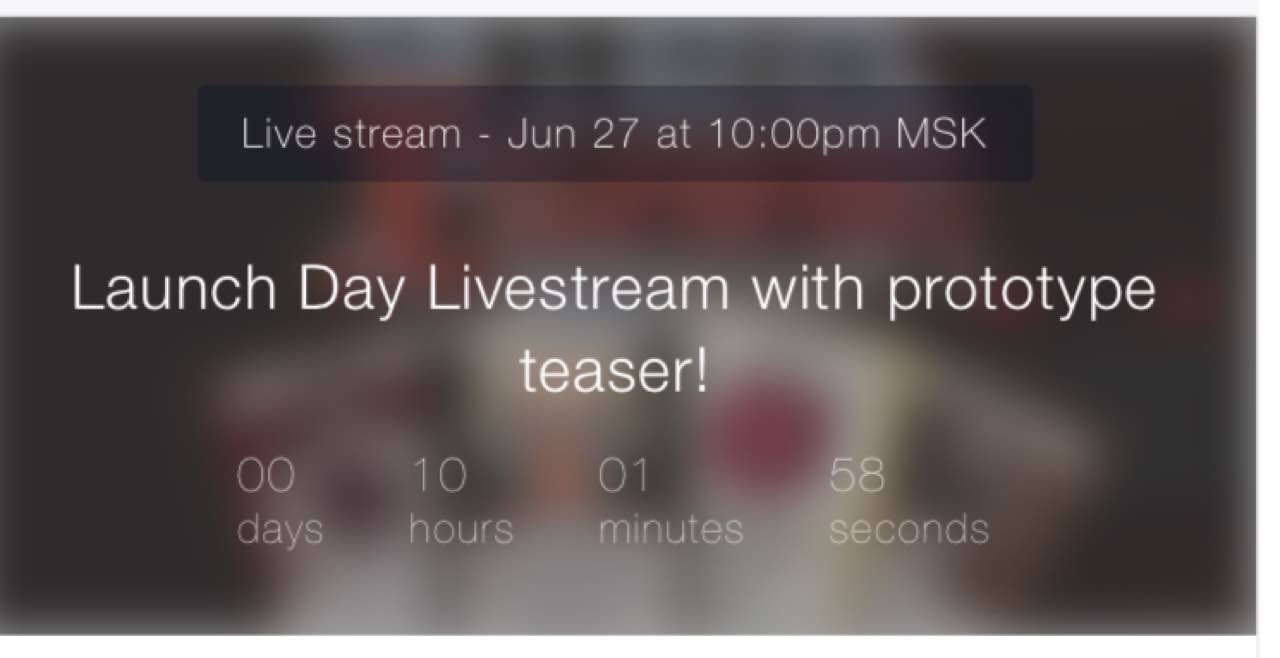Viewport: 1280px width, 658px height.
Task: Click the blurred red circle in background
Action: (768, 432)
